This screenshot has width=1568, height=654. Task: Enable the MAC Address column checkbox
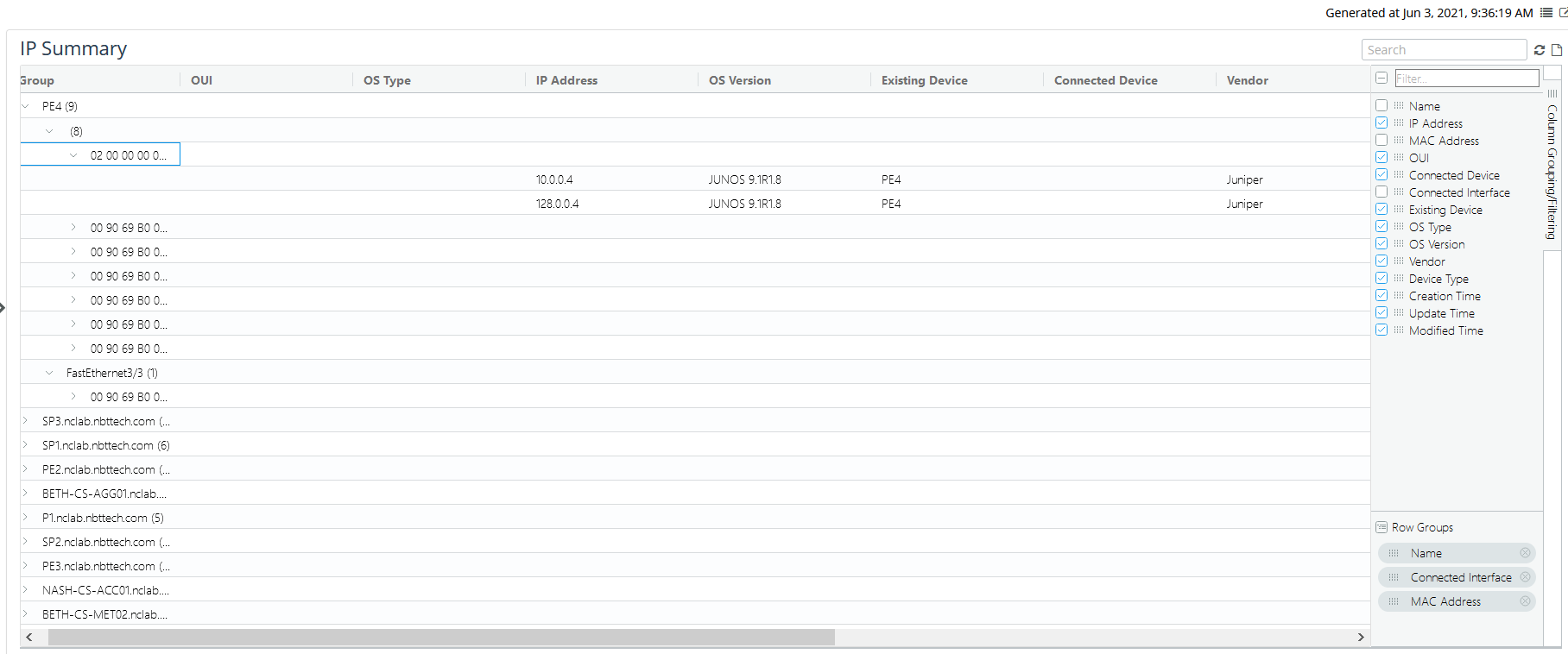click(1381, 140)
